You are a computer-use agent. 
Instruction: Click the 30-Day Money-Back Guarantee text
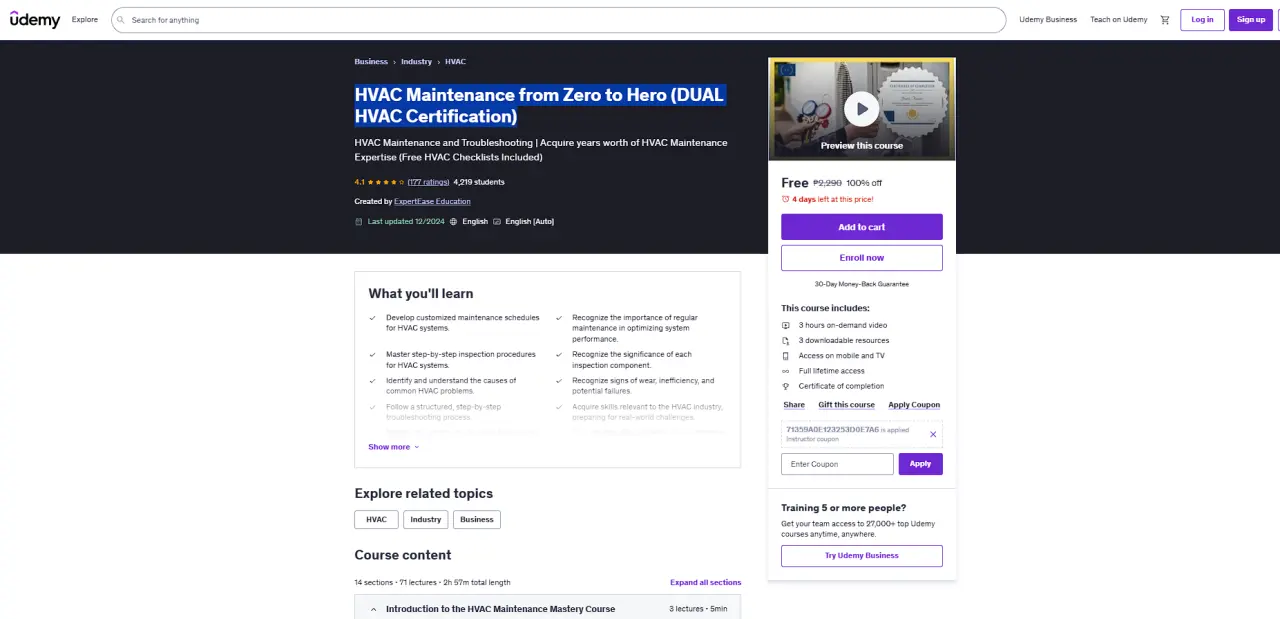(862, 284)
